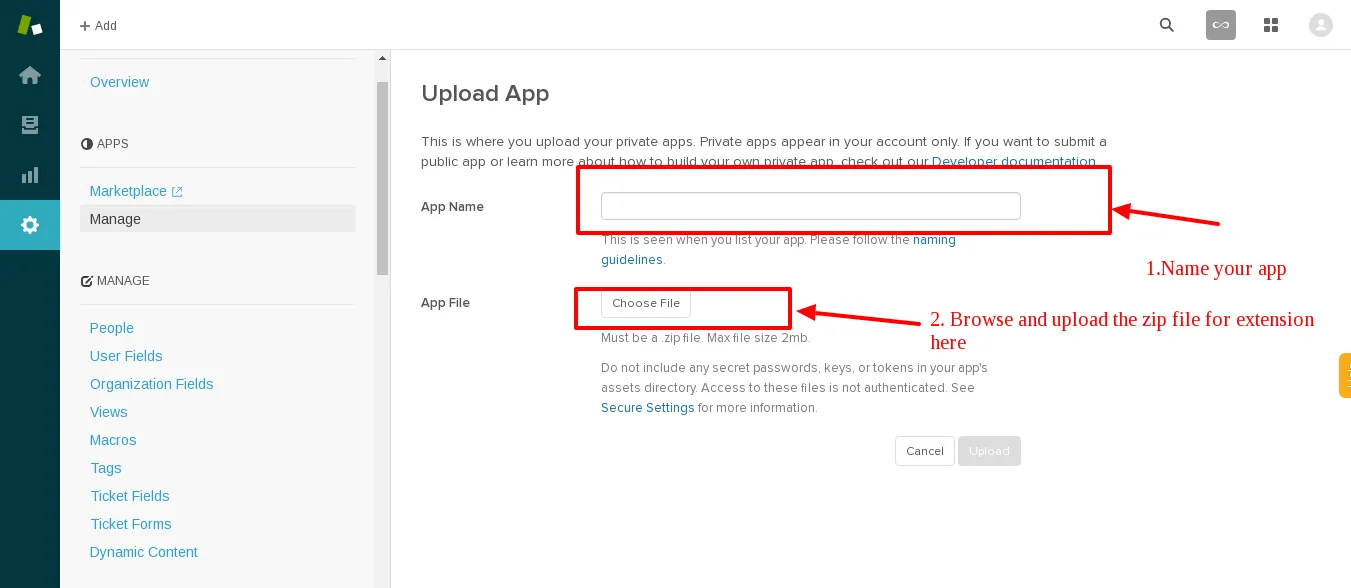
Task: Open the Developer documentation link
Action: coord(1014,161)
